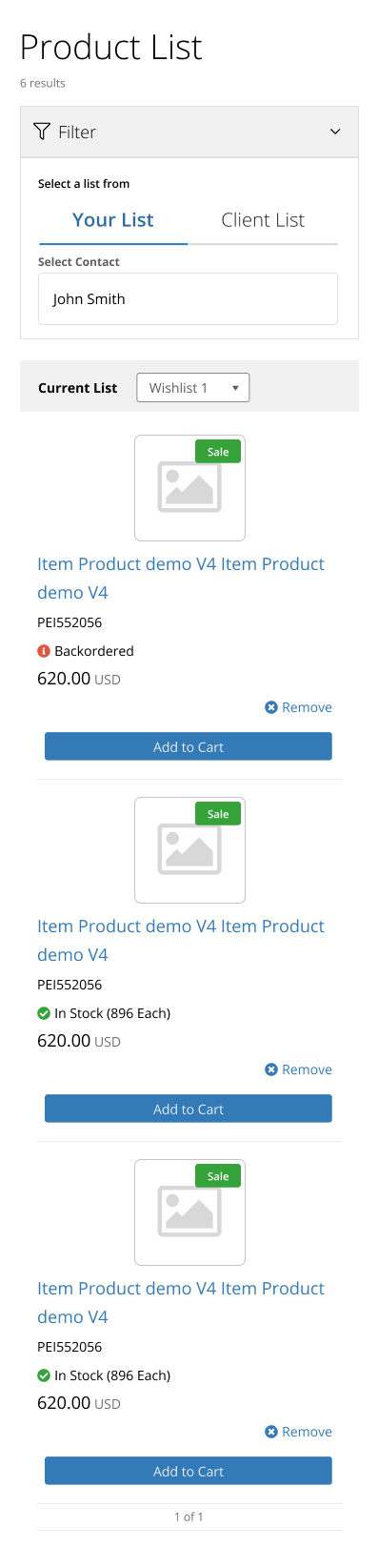The height and width of the screenshot is (1568, 378).
Task: Switch to the Client List tab
Action: pyautogui.click(x=263, y=220)
